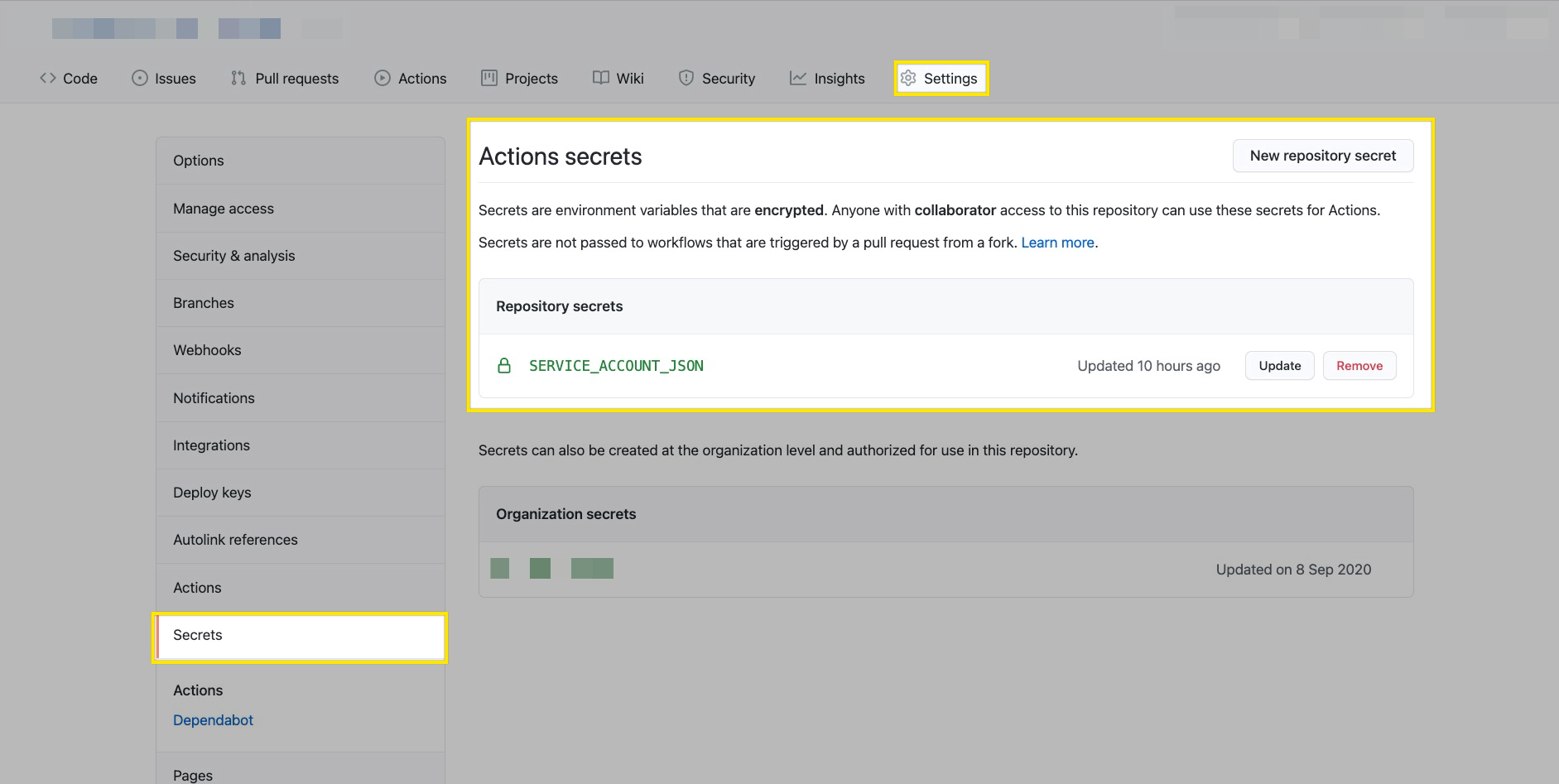
Task: Click the Issues circle icon
Action: [x=140, y=78]
